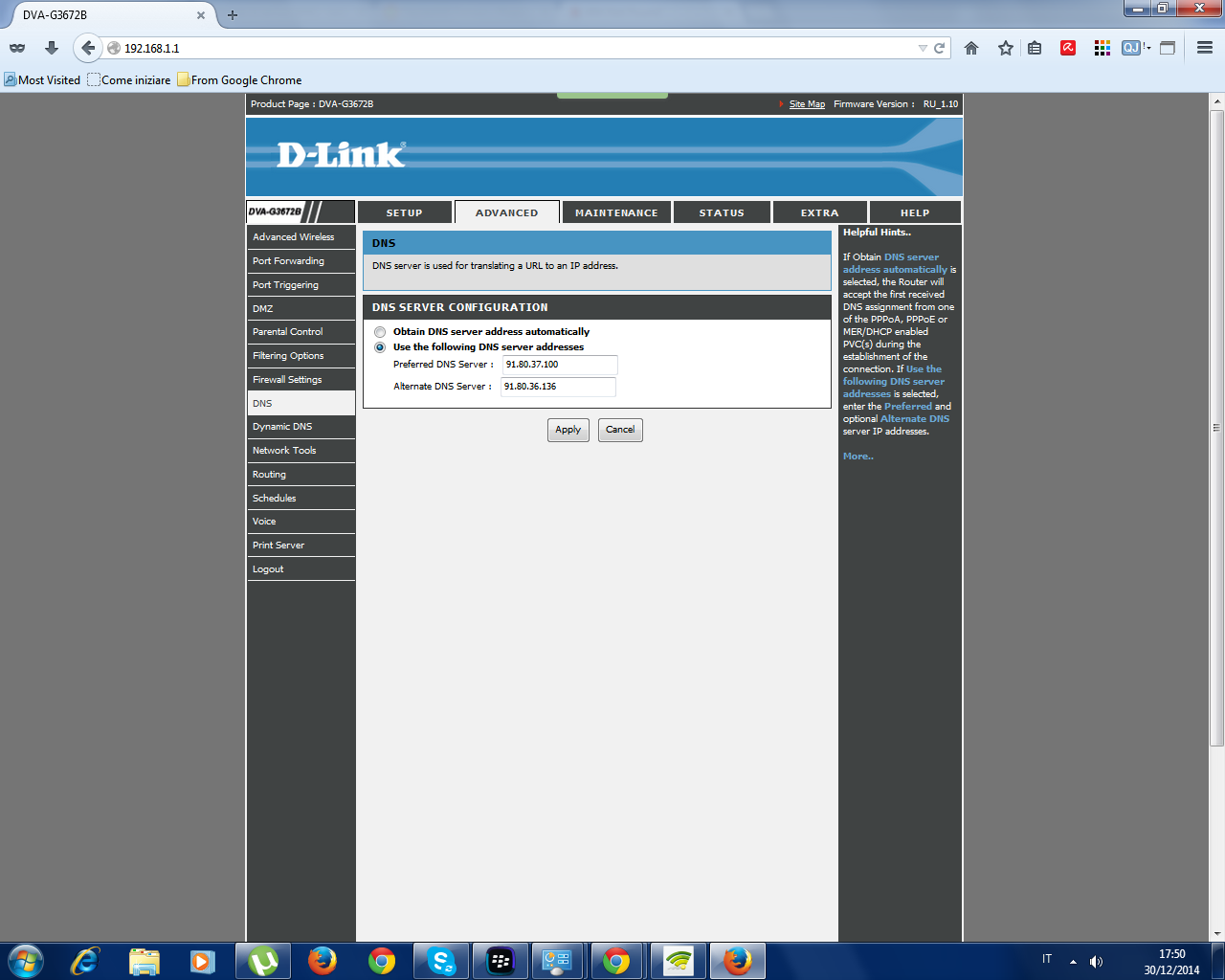Switch to the HELP tab
1225x980 pixels.
coord(915,212)
